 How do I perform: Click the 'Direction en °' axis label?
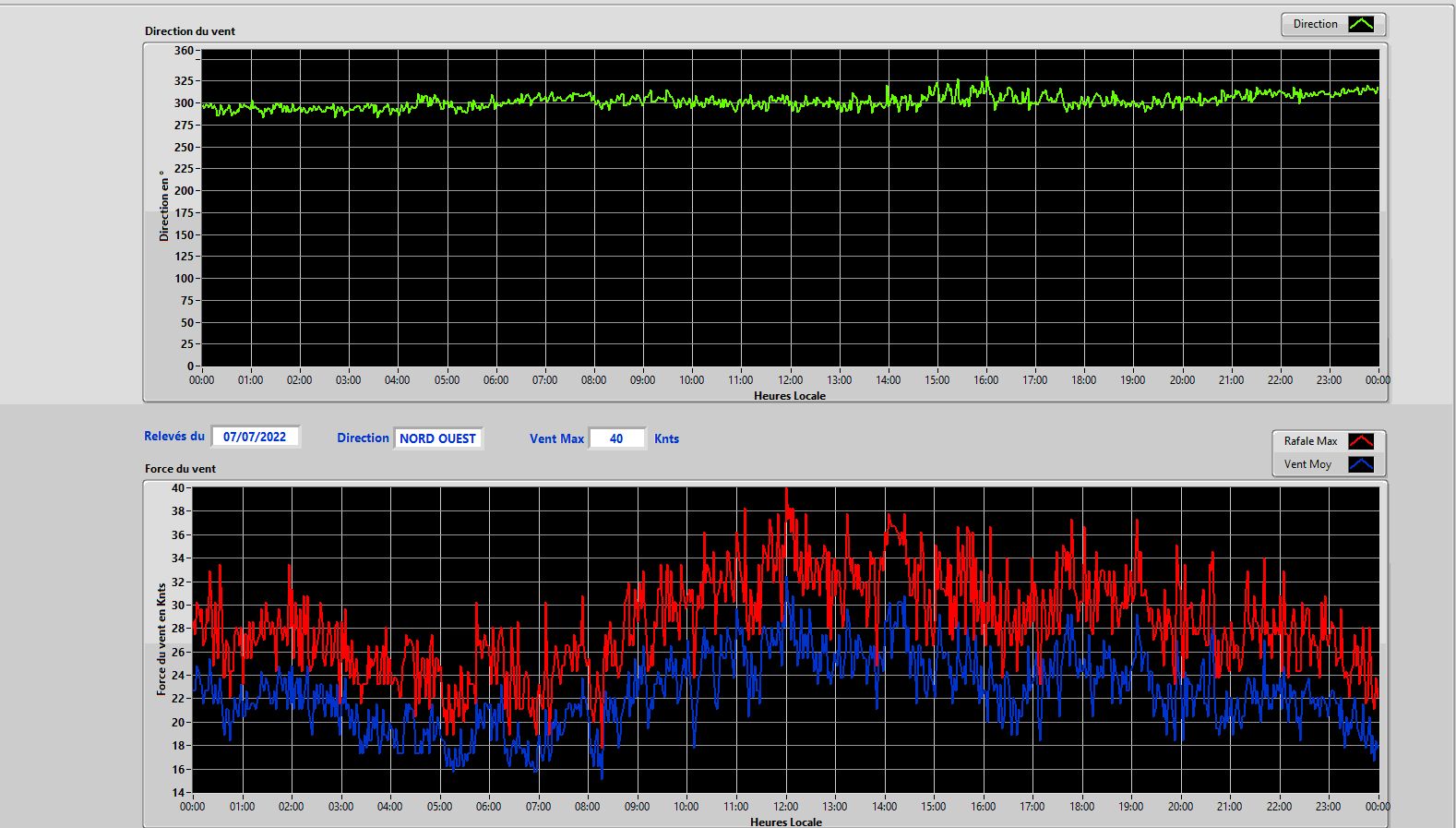(x=164, y=206)
